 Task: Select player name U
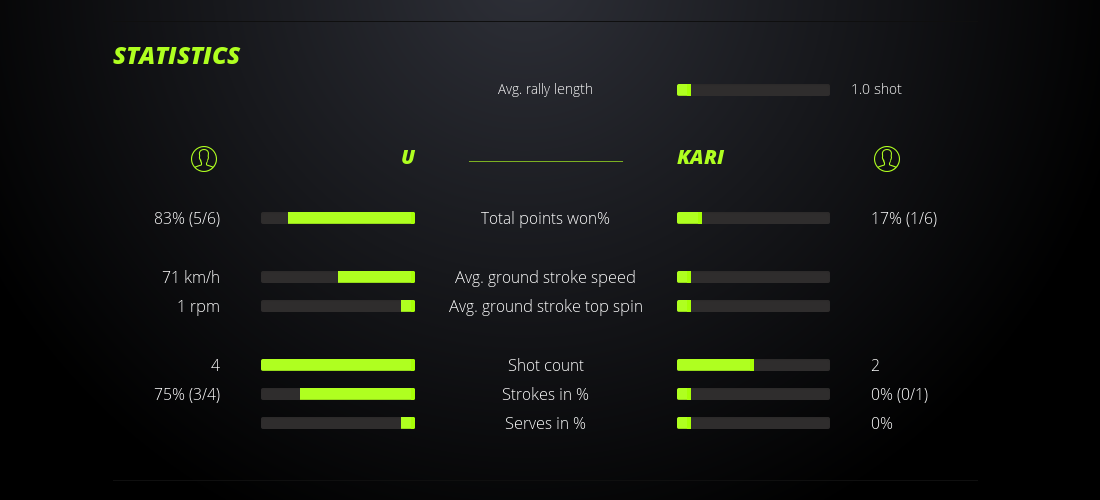(x=408, y=157)
